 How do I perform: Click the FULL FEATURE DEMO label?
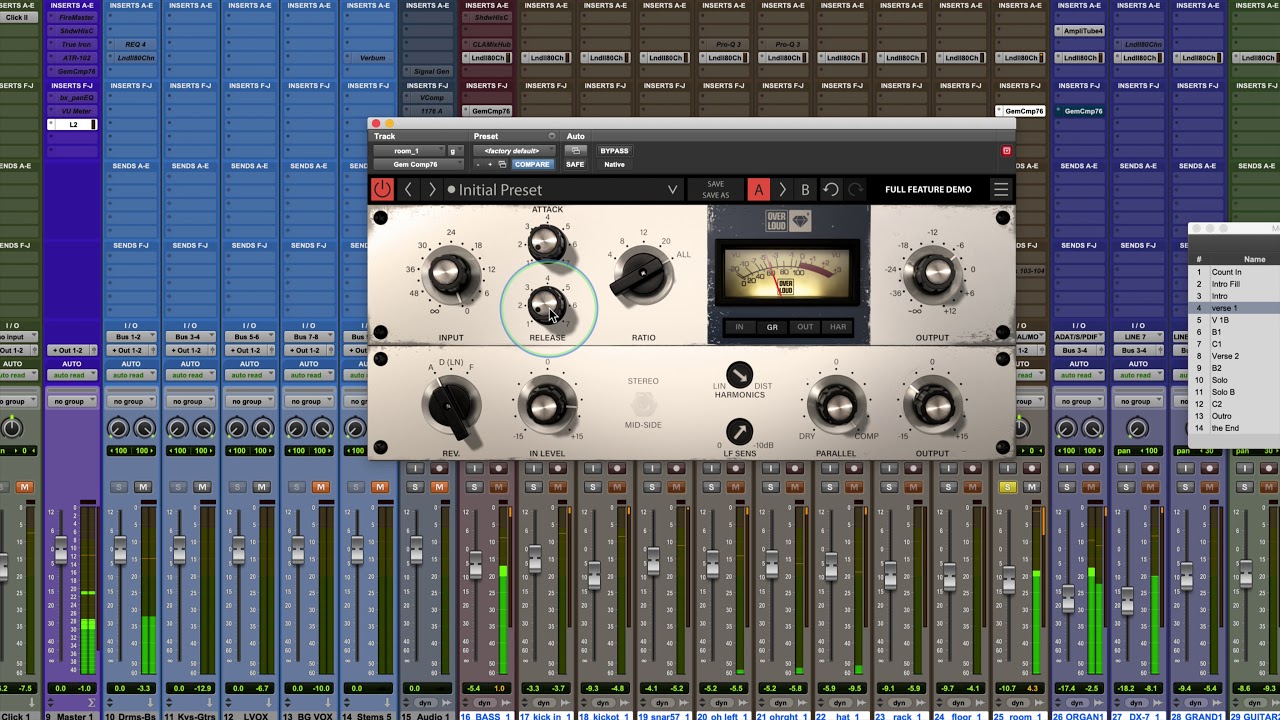point(928,189)
